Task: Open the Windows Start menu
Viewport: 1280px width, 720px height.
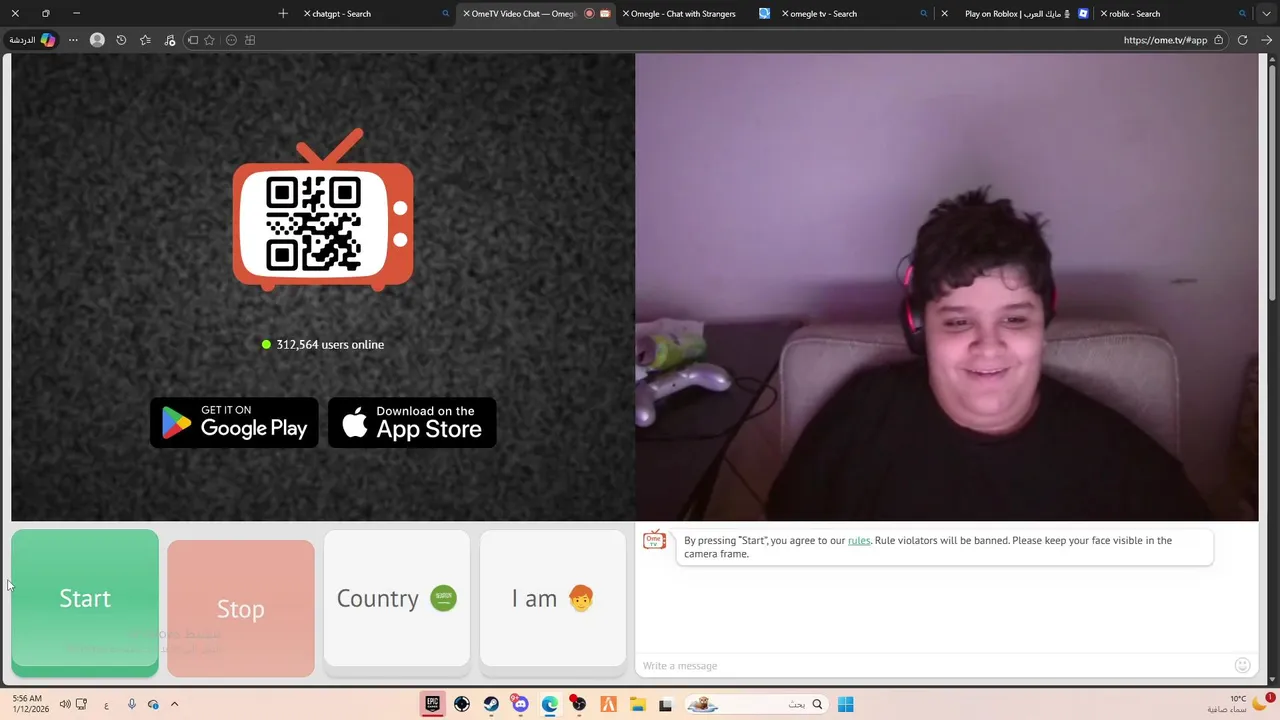Action: [x=845, y=704]
